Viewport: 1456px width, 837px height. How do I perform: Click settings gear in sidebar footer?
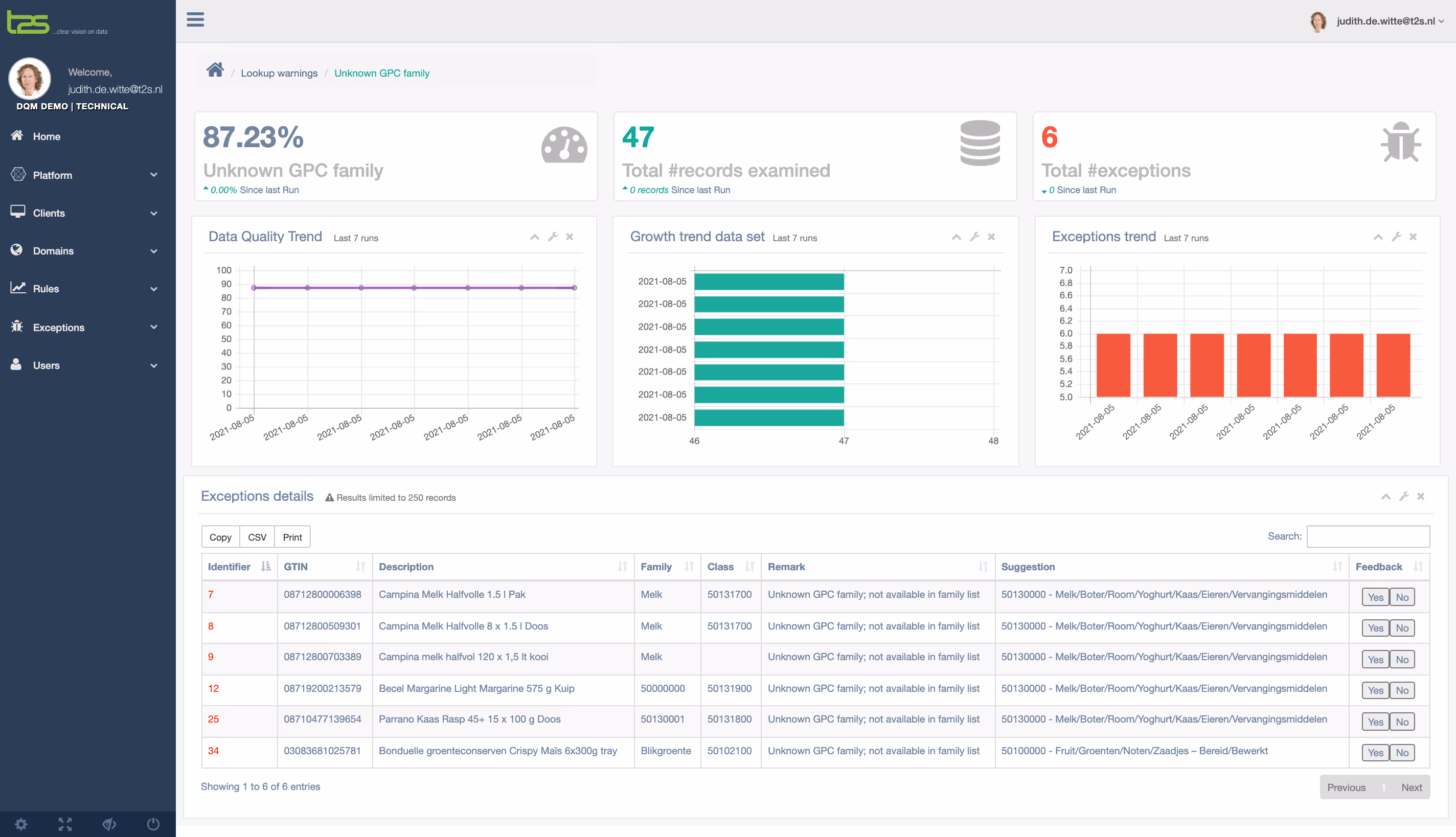pyautogui.click(x=21, y=824)
